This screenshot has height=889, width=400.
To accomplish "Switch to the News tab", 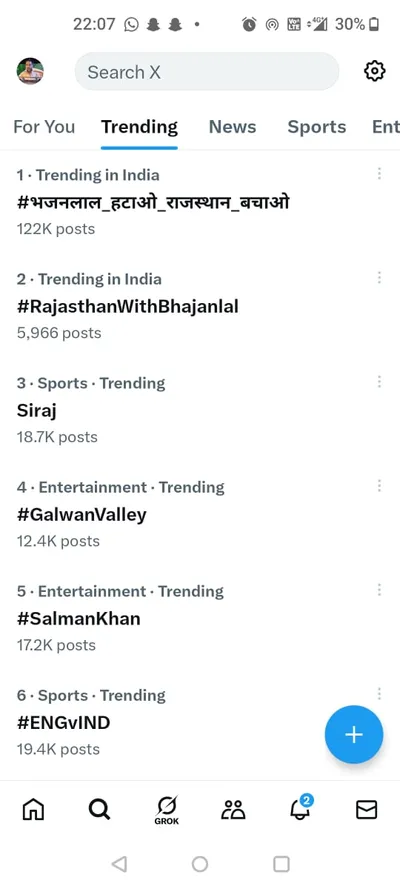I will pyautogui.click(x=232, y=127).
